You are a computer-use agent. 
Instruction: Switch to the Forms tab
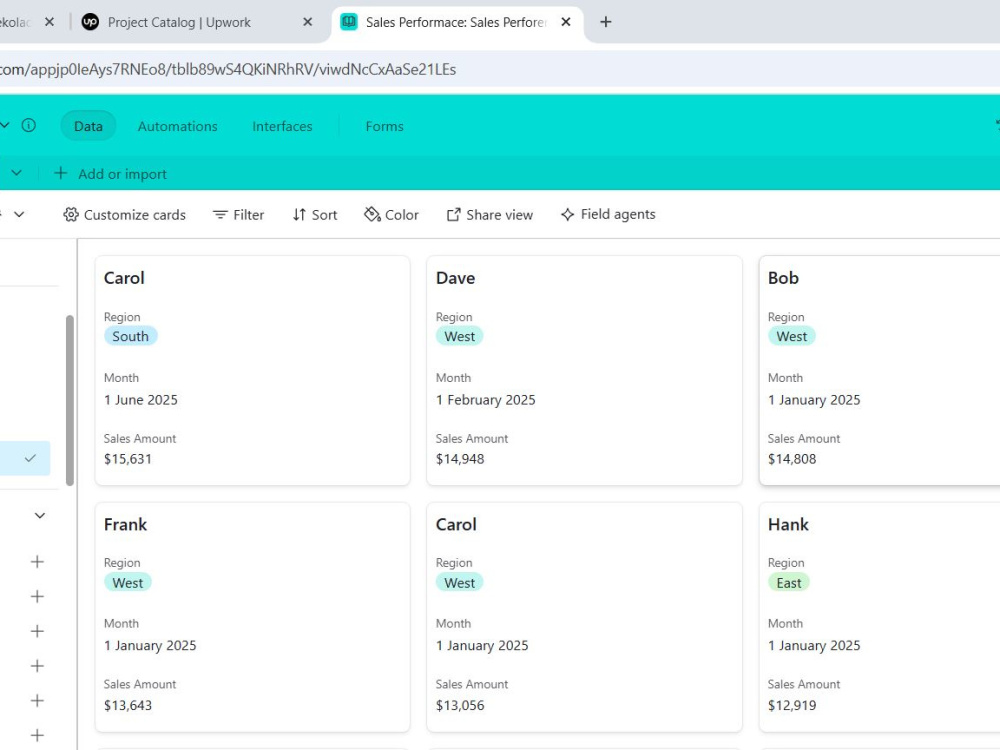click(385, 126)
